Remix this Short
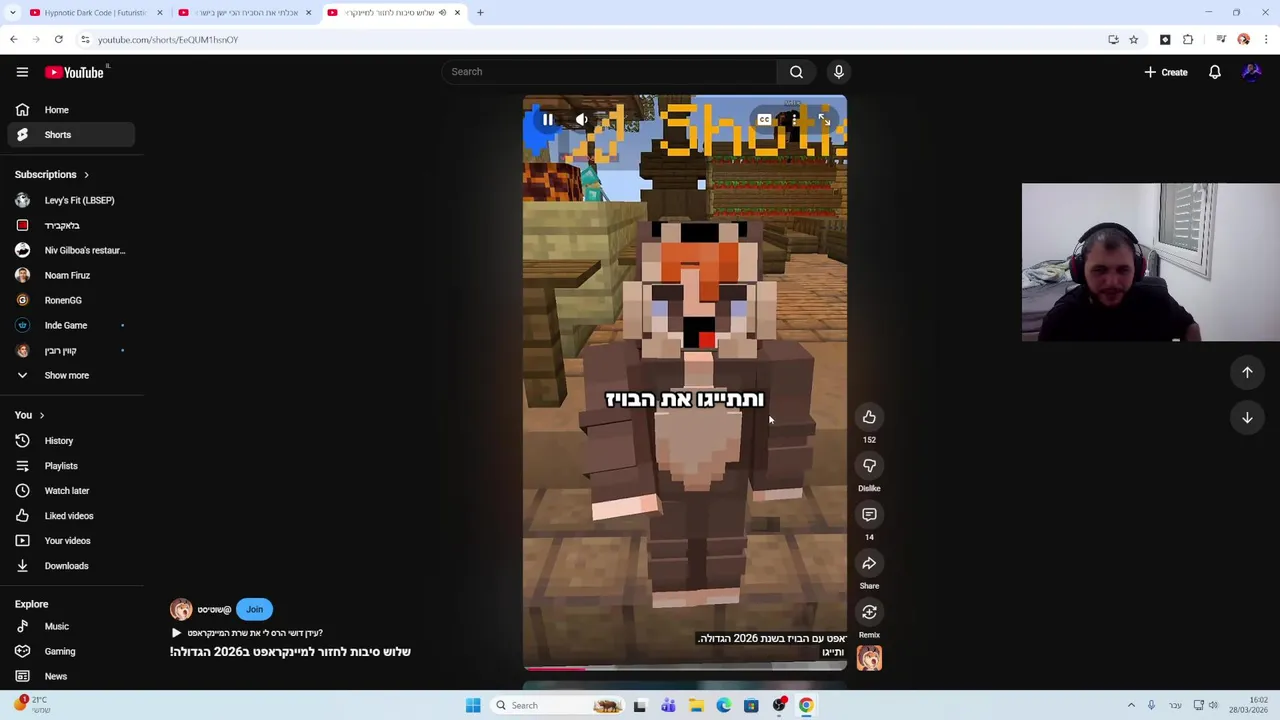 click(869, 612)
